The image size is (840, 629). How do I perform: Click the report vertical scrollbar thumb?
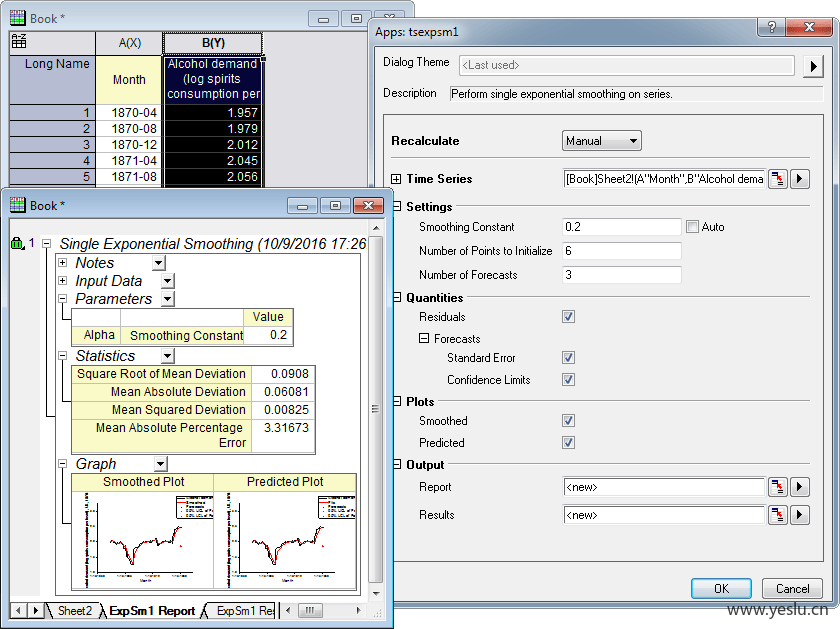376,409
